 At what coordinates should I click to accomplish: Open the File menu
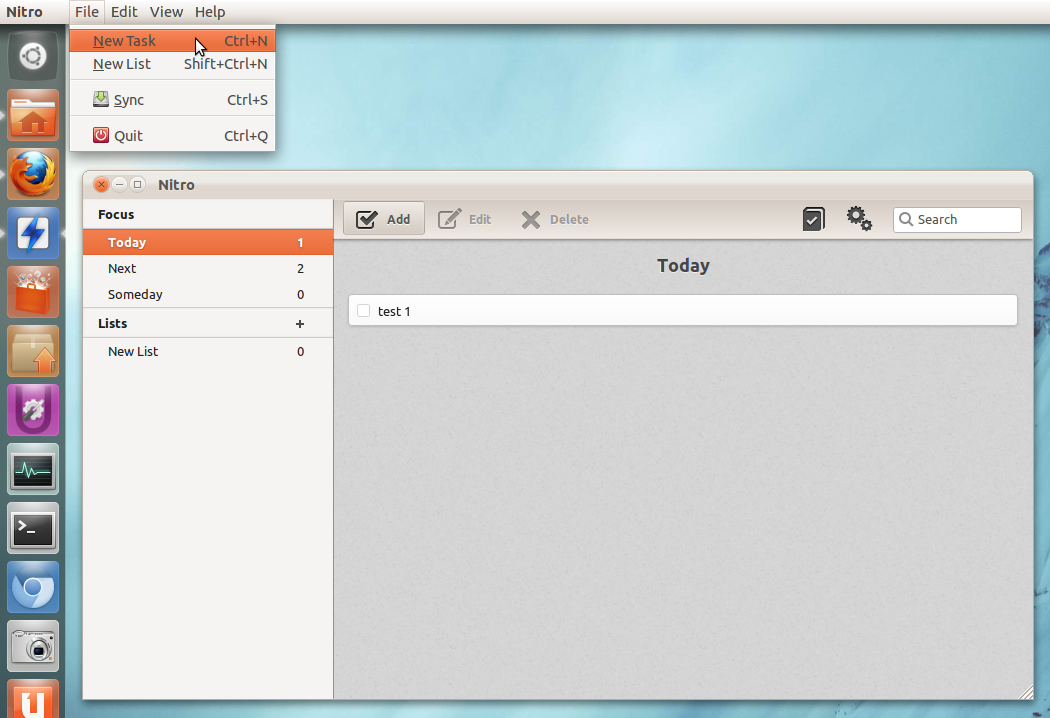[x=87, y=12]
